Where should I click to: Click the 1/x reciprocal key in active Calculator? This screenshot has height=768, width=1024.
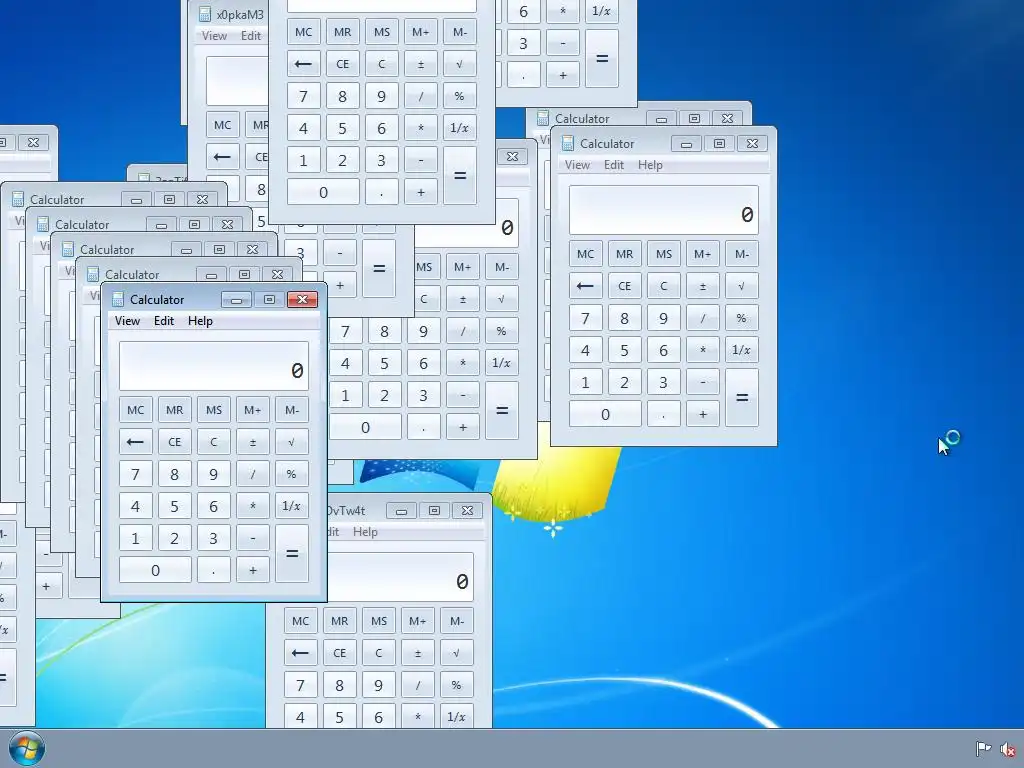(x=291, y=506)
